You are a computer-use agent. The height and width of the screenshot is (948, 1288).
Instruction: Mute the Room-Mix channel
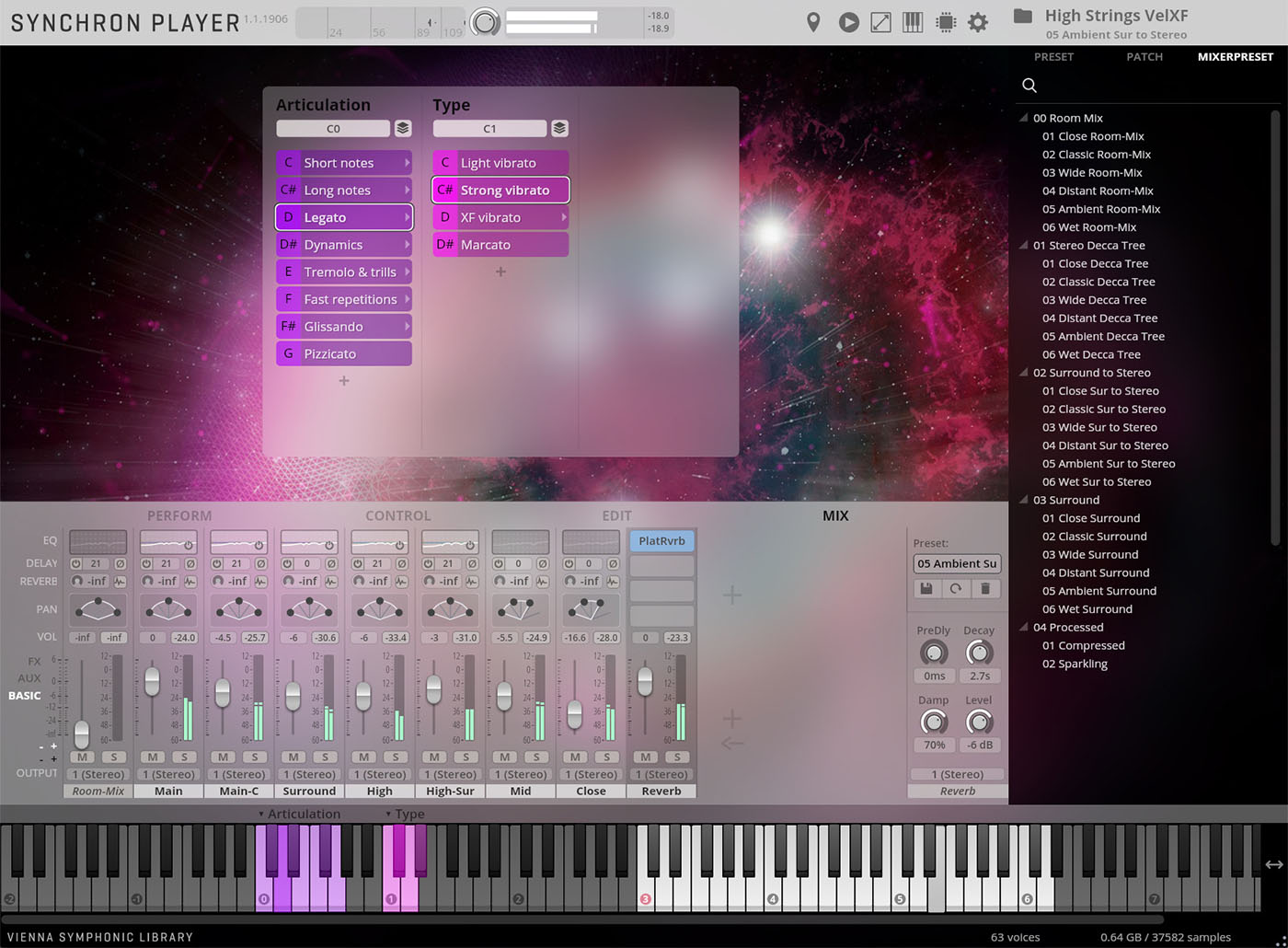coord(81,757)
